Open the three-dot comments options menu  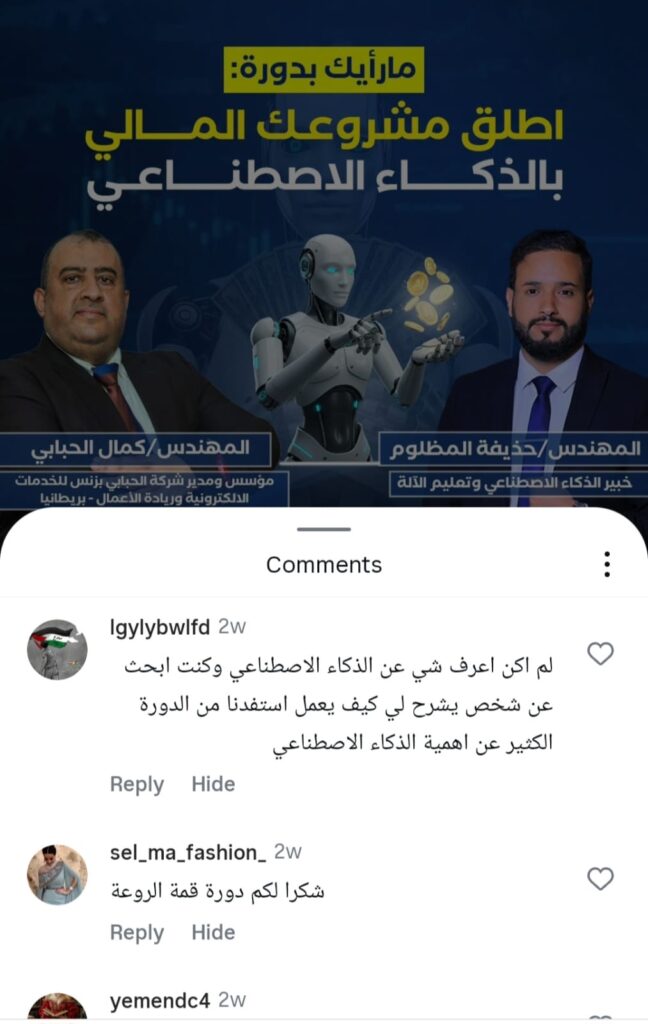[x=607, y=564]
